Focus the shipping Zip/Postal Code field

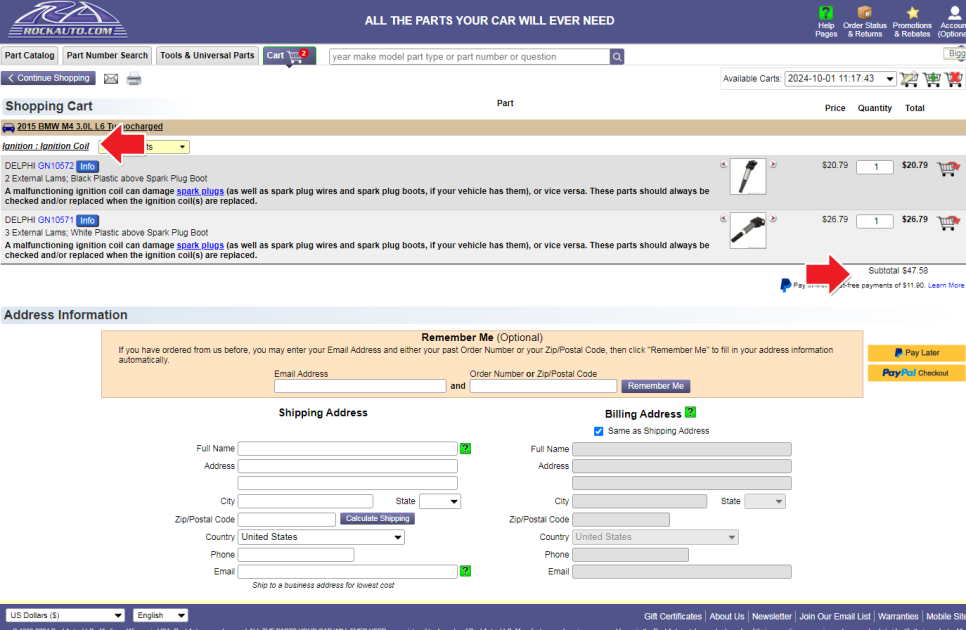coord(287,519)
